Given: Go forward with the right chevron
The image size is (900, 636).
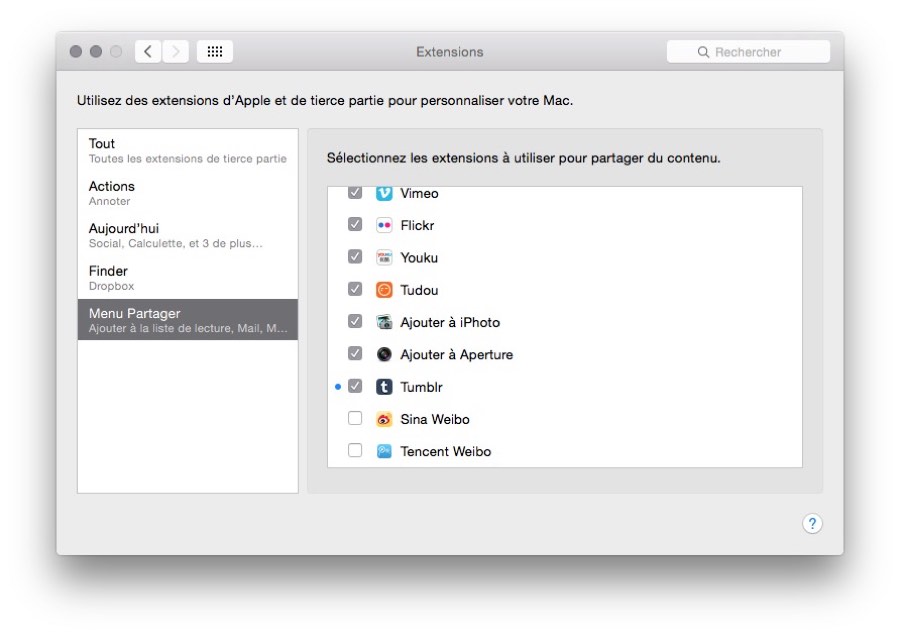Looking at the screenshot, I should coord(176,52).
